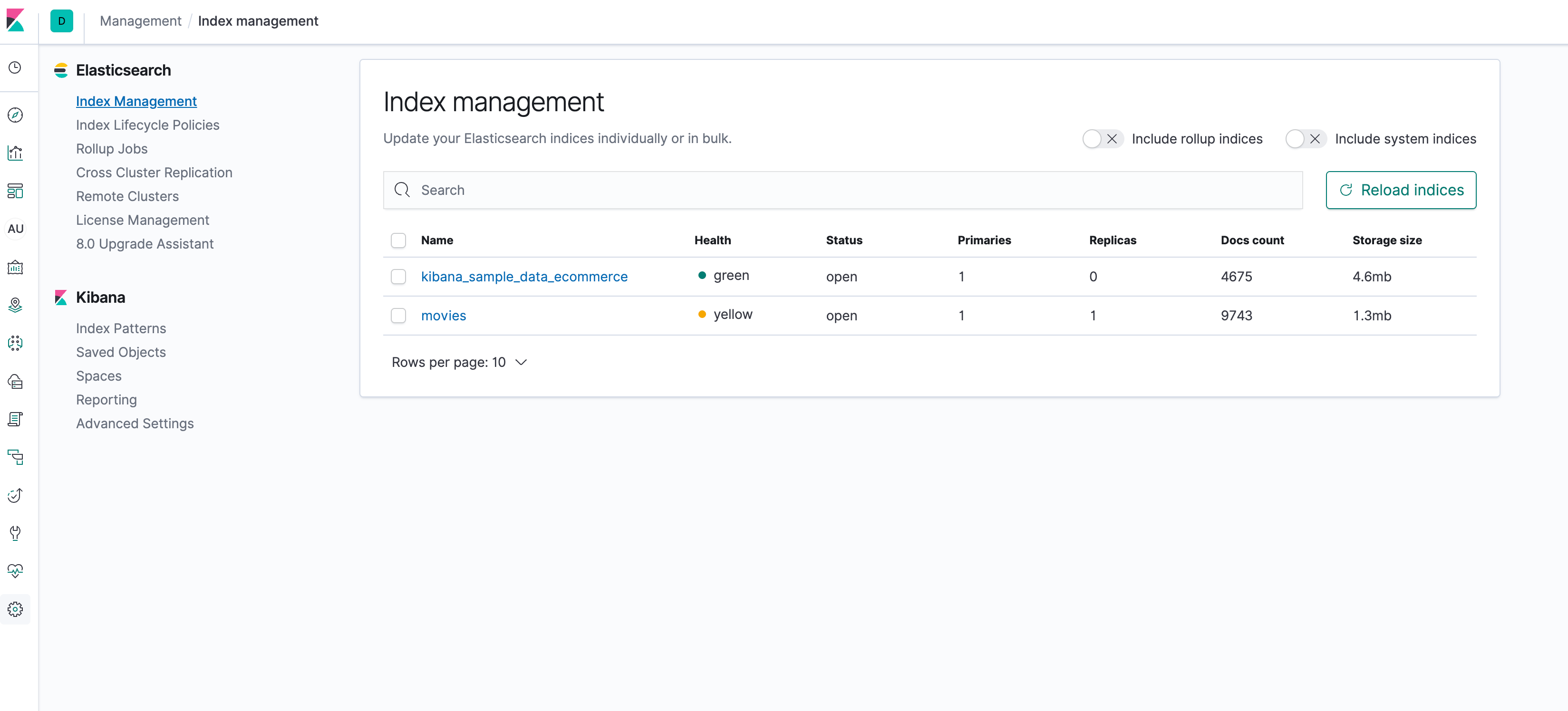Open Remote Clusters nav item
This screenshot has height=711, width=1568.
tap(127, 196)
